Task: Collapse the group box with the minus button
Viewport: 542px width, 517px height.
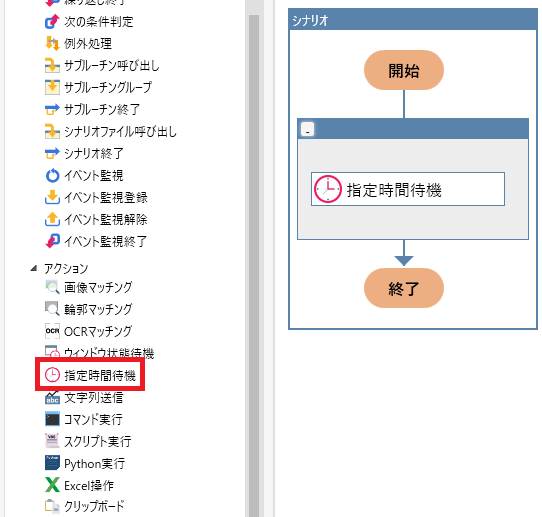Action: (307, 130)
